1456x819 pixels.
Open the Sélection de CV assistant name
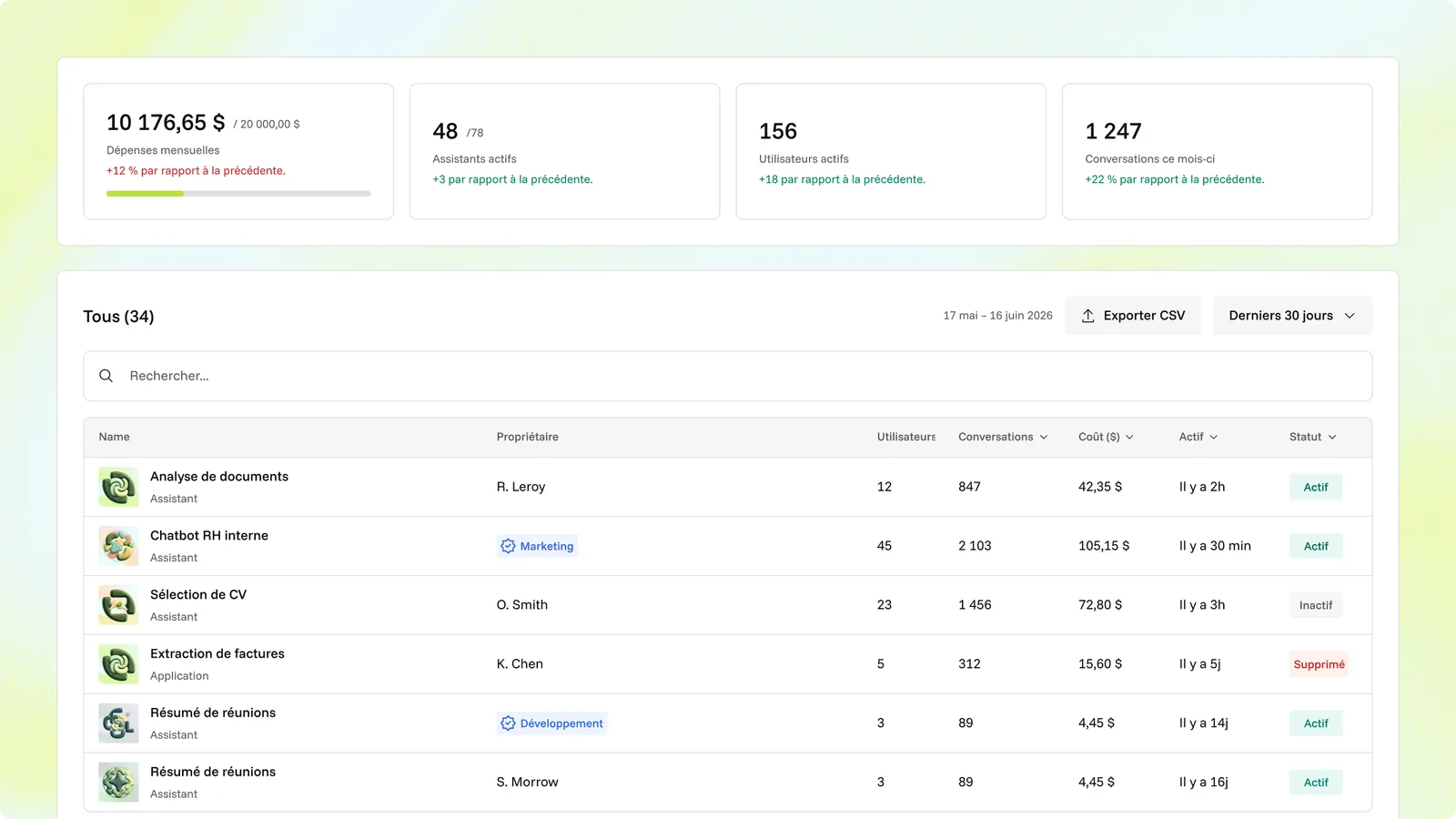[x=198, y=594]
